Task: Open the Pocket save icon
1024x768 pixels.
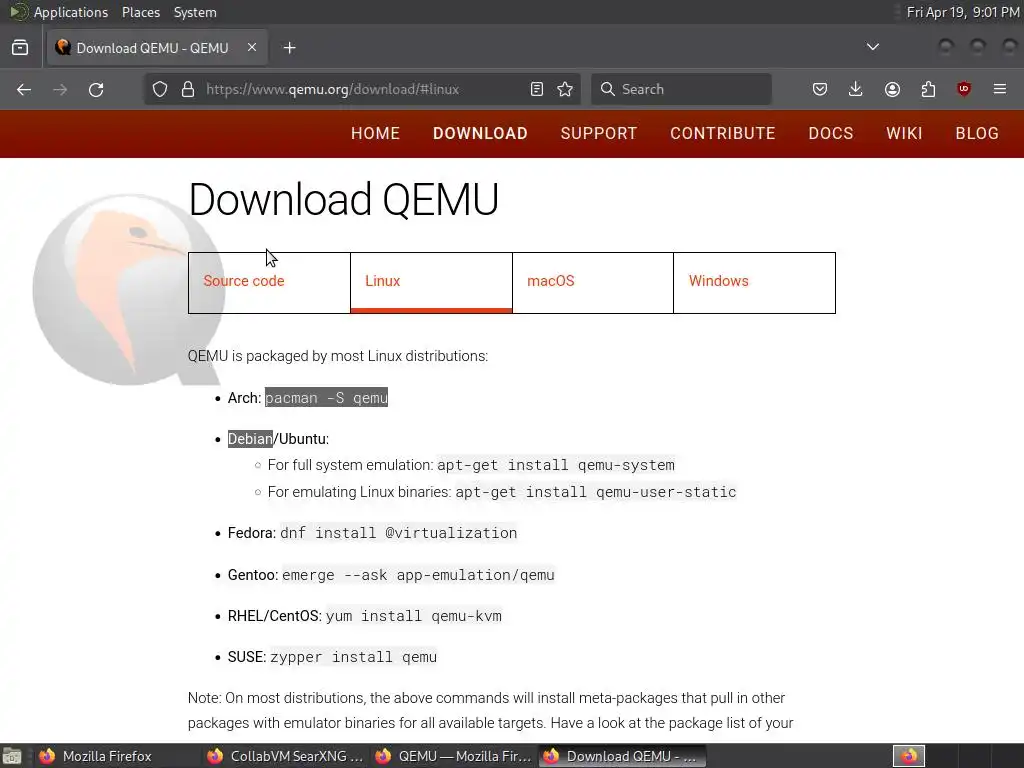Action: coord(820,89)
